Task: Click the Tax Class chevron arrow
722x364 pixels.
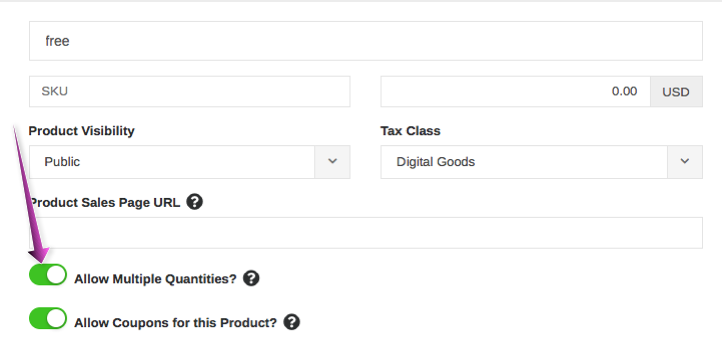Action: (685, 162)
